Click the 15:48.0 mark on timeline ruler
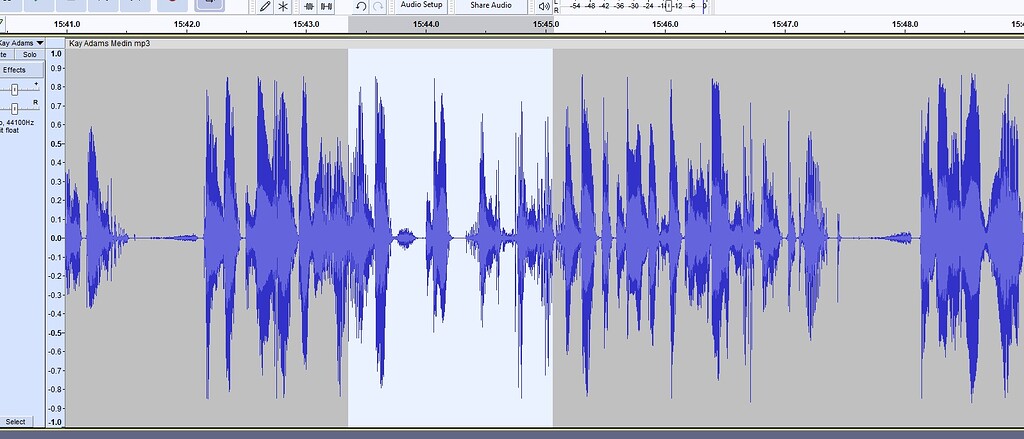The height and width of the screenshot is (439, 1024). pos(904,24)
